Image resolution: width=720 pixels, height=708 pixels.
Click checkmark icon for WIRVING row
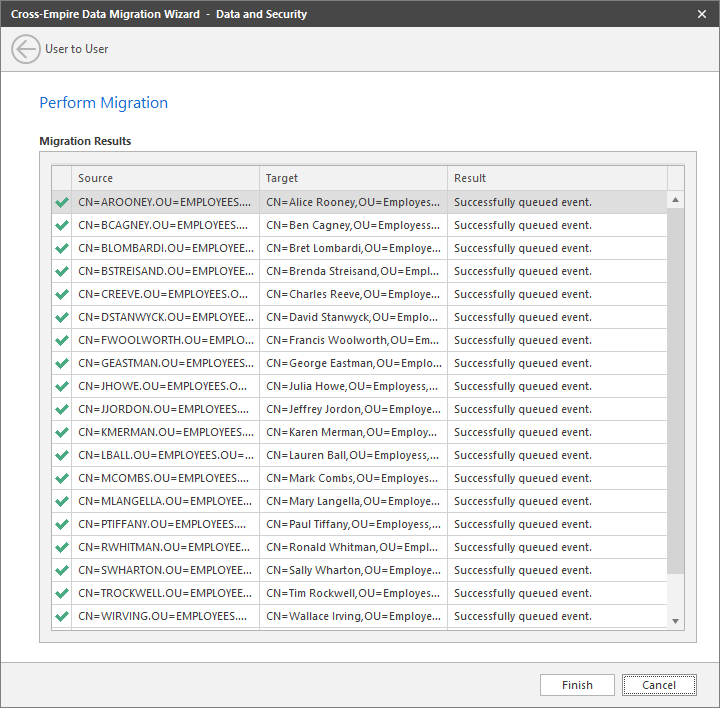[x=62, y=616]
